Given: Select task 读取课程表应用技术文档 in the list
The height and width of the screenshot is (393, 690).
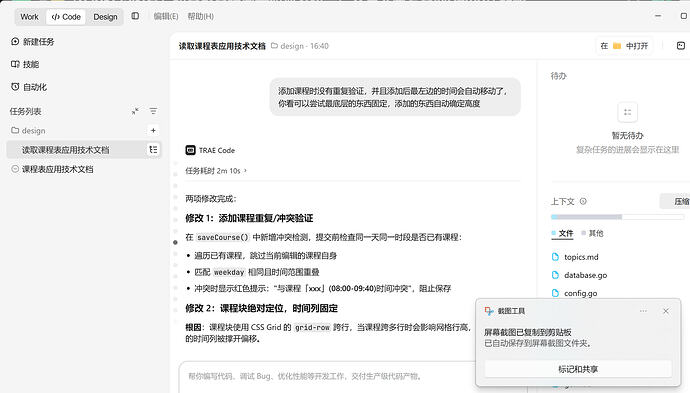Looking at the screenshot, I should (84, 150).
